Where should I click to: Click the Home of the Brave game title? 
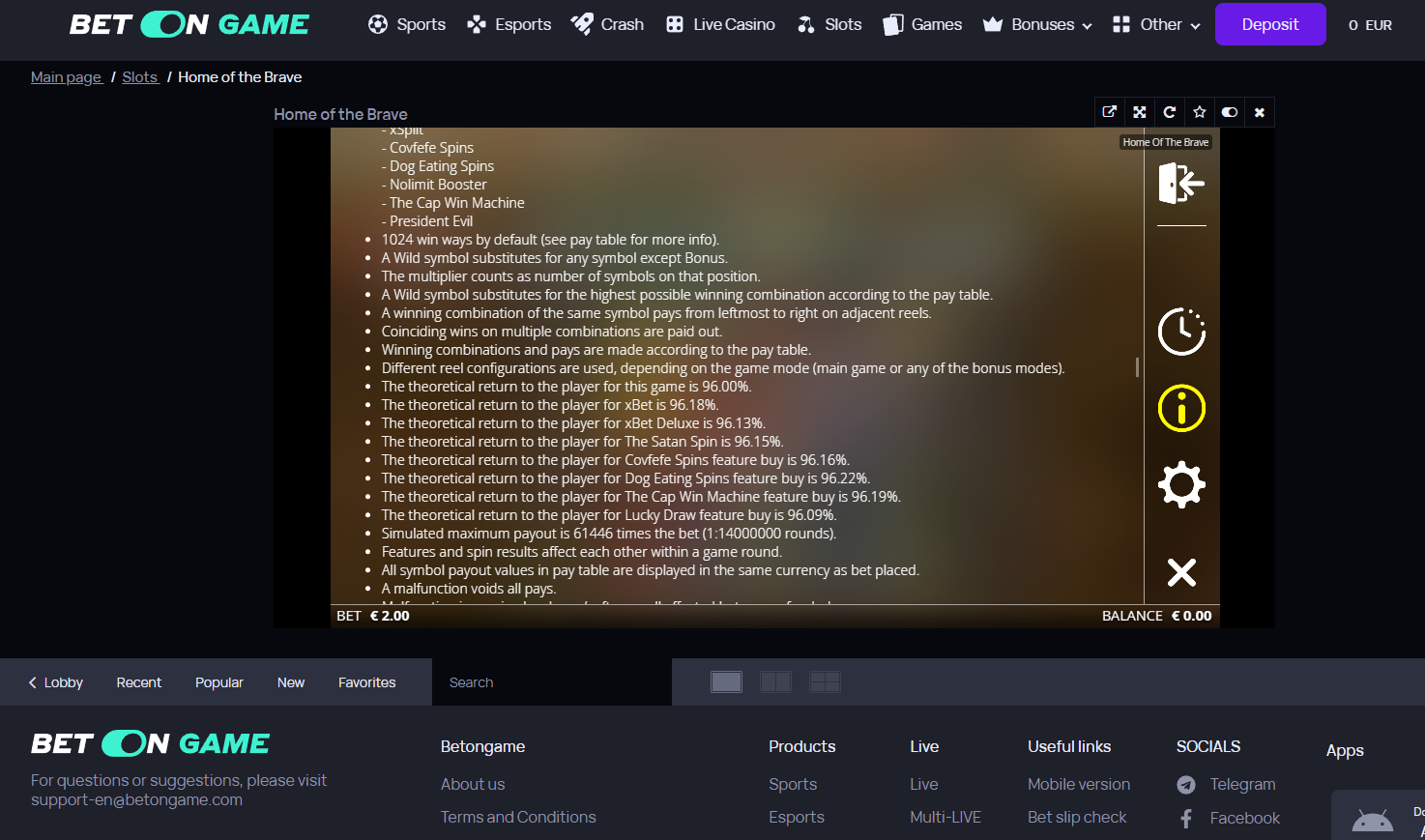[x=340, y=114]
